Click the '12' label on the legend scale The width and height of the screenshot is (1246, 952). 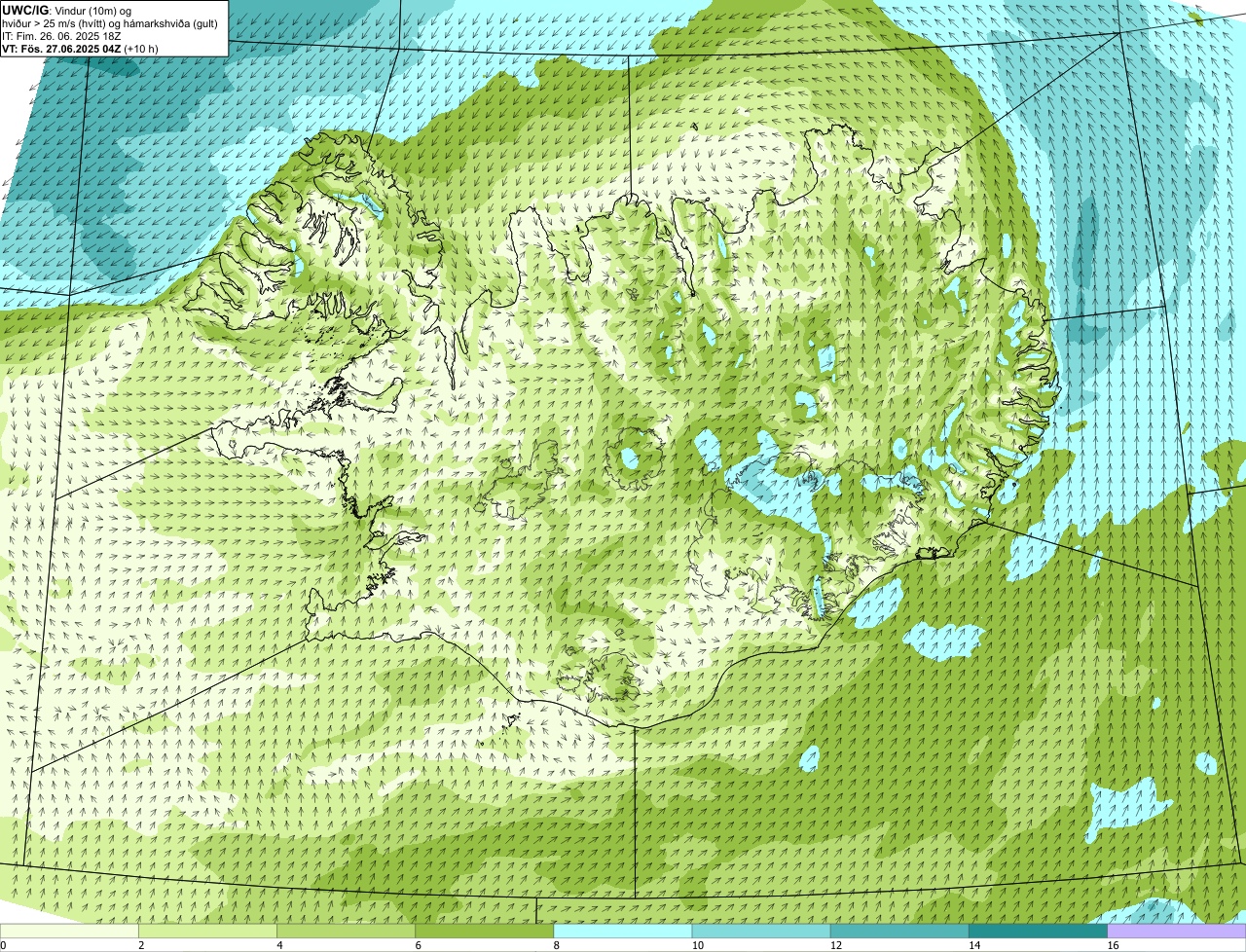[x=836, y=945]
